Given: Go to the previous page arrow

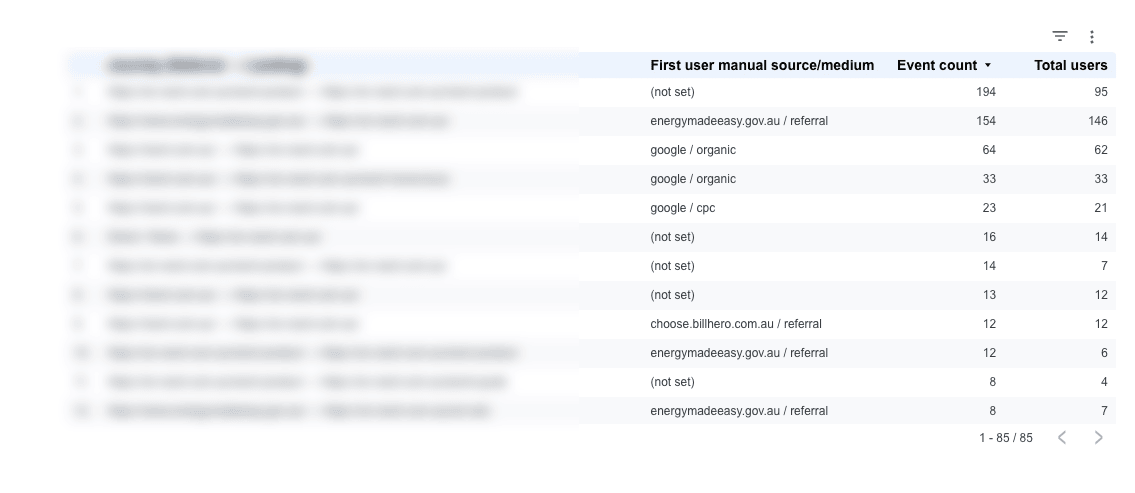Looking at the screenshot, I should pyautogui.click(x=1062, y=437).
